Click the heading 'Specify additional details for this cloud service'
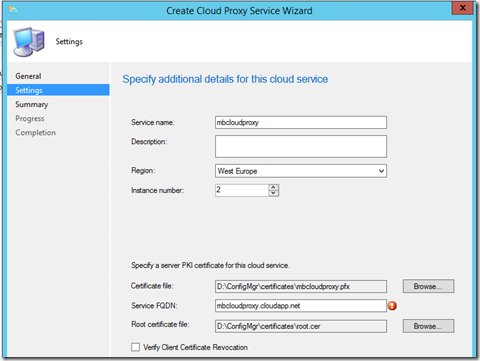 pos(225,79)
